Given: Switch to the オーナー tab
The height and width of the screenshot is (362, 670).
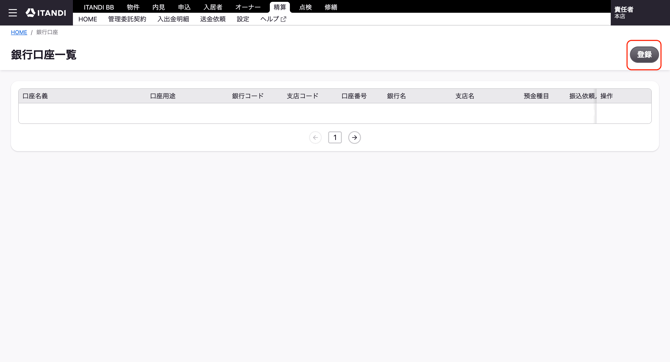Looking at the screenshot, I should coord(248,7).
